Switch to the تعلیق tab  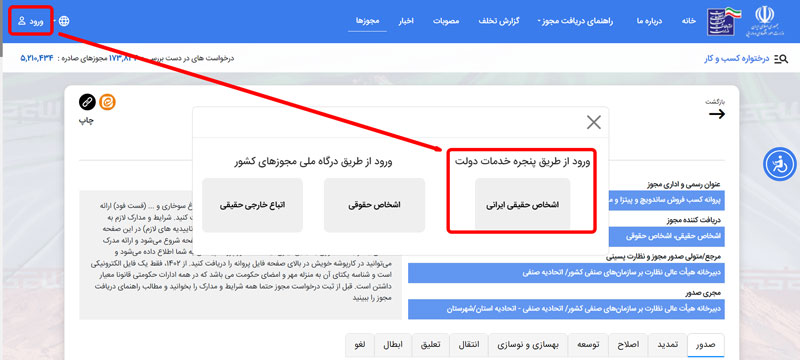(431, 344)
